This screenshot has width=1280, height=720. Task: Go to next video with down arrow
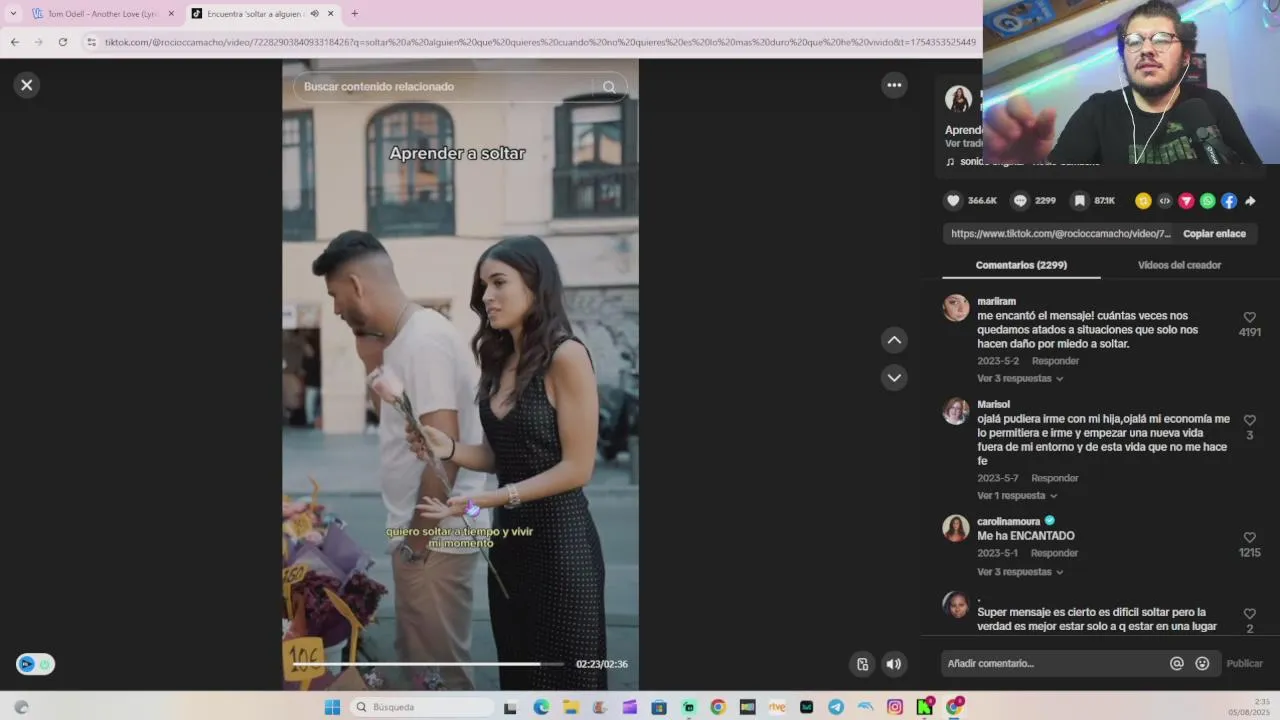[x=894, y=377]
